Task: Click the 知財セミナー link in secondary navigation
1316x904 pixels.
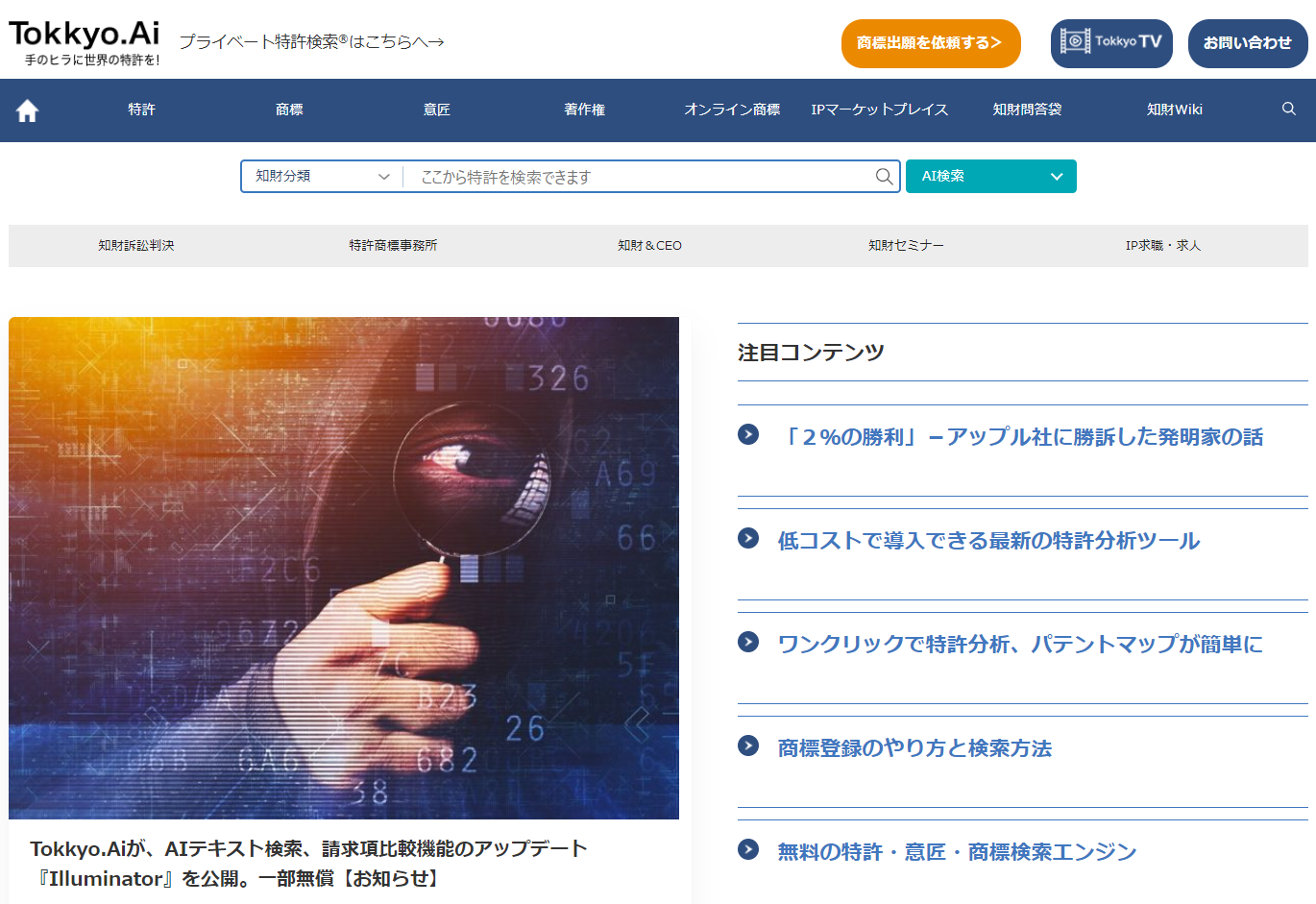Action: (905, 245)
